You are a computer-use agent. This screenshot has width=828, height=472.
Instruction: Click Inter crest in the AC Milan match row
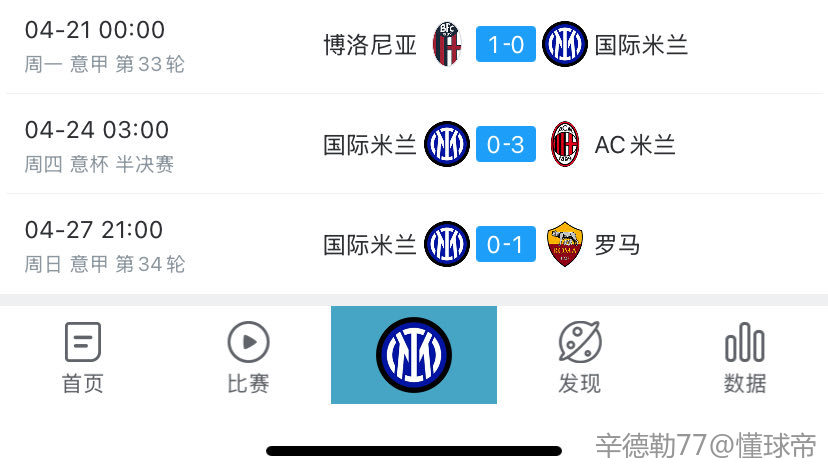[x=447, y=144]
